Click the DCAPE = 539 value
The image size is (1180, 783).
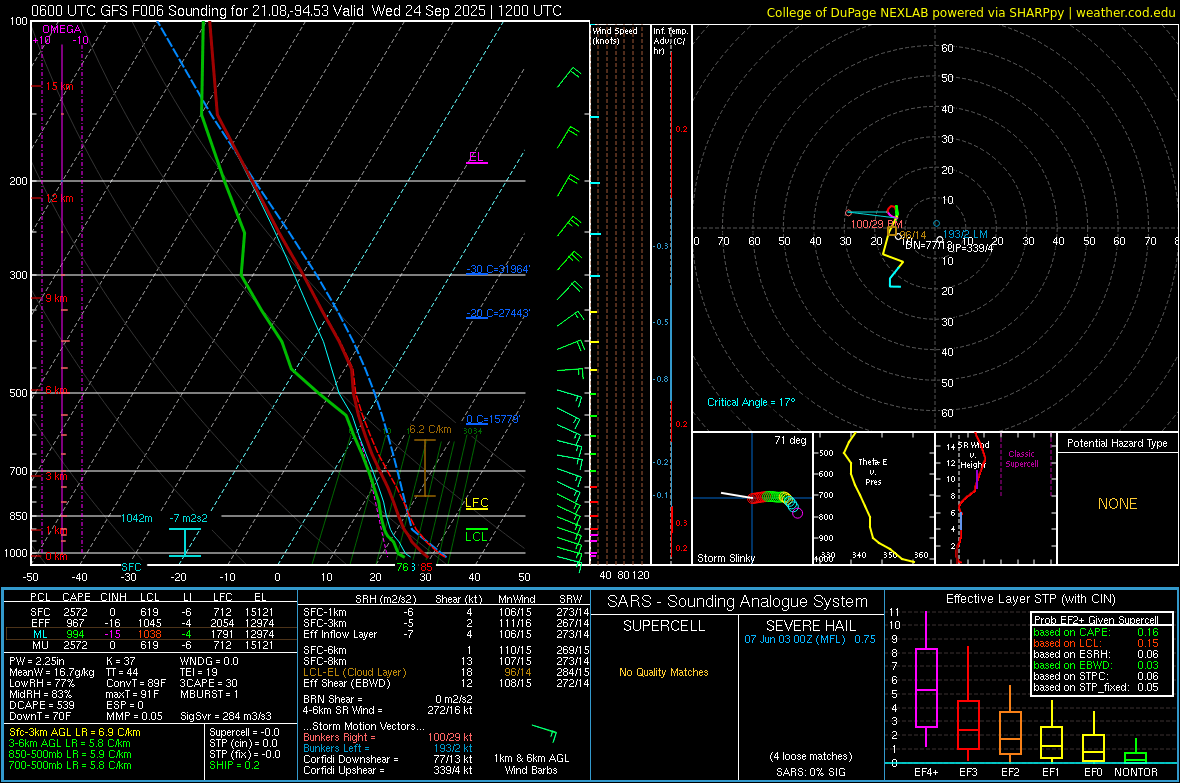(41, 705)
